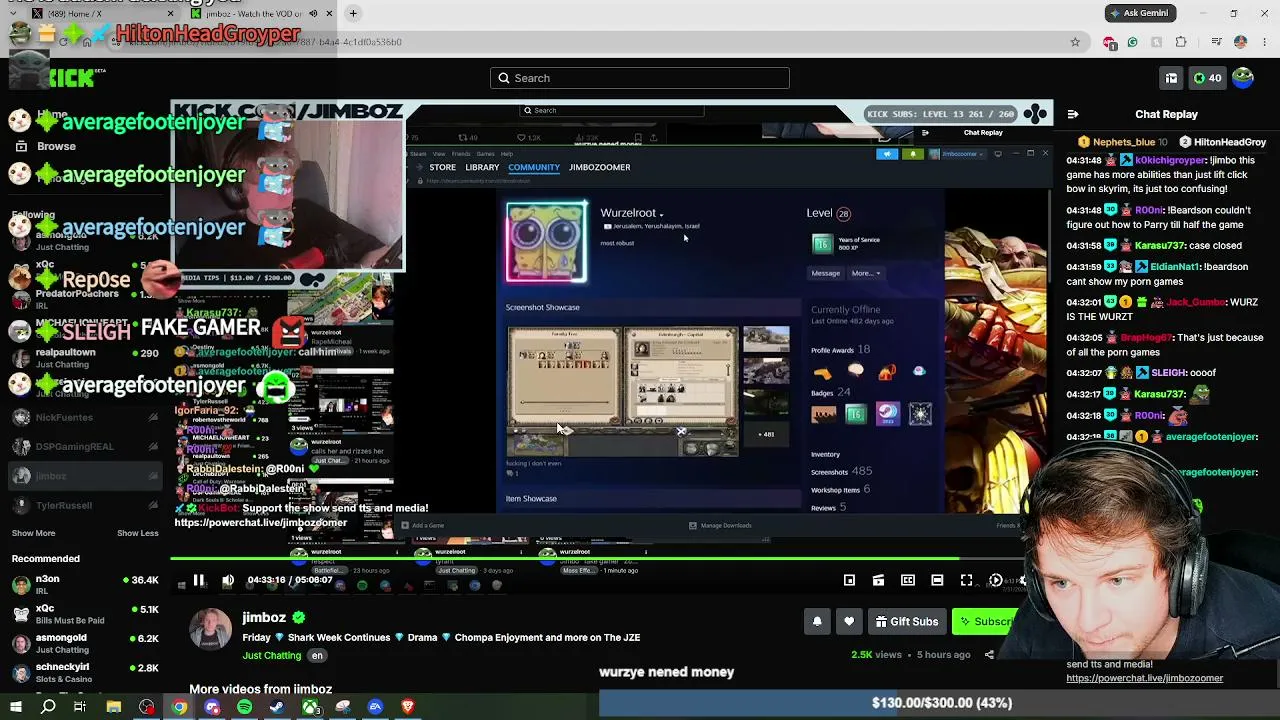1280x720 pixels.
Task: Open the Xbox app from the taskbar
Action: tap(310, 707)
